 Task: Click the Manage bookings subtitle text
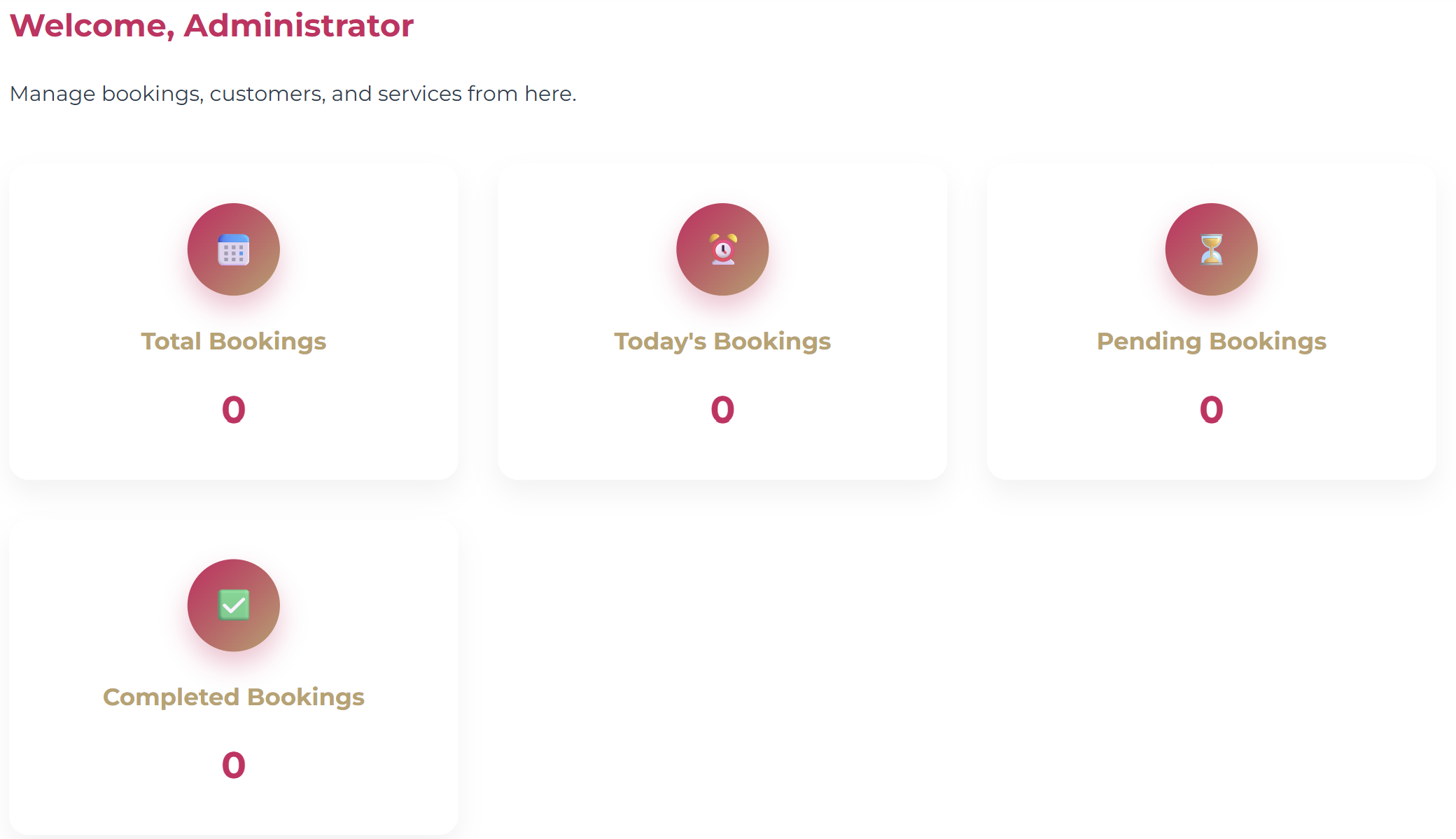(293, 94)
